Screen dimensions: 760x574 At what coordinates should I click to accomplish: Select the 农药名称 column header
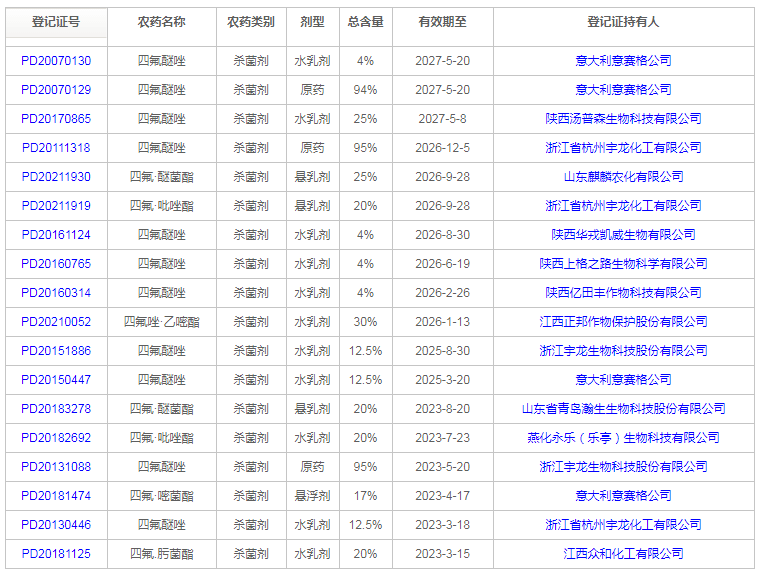[x=161, y=22]
